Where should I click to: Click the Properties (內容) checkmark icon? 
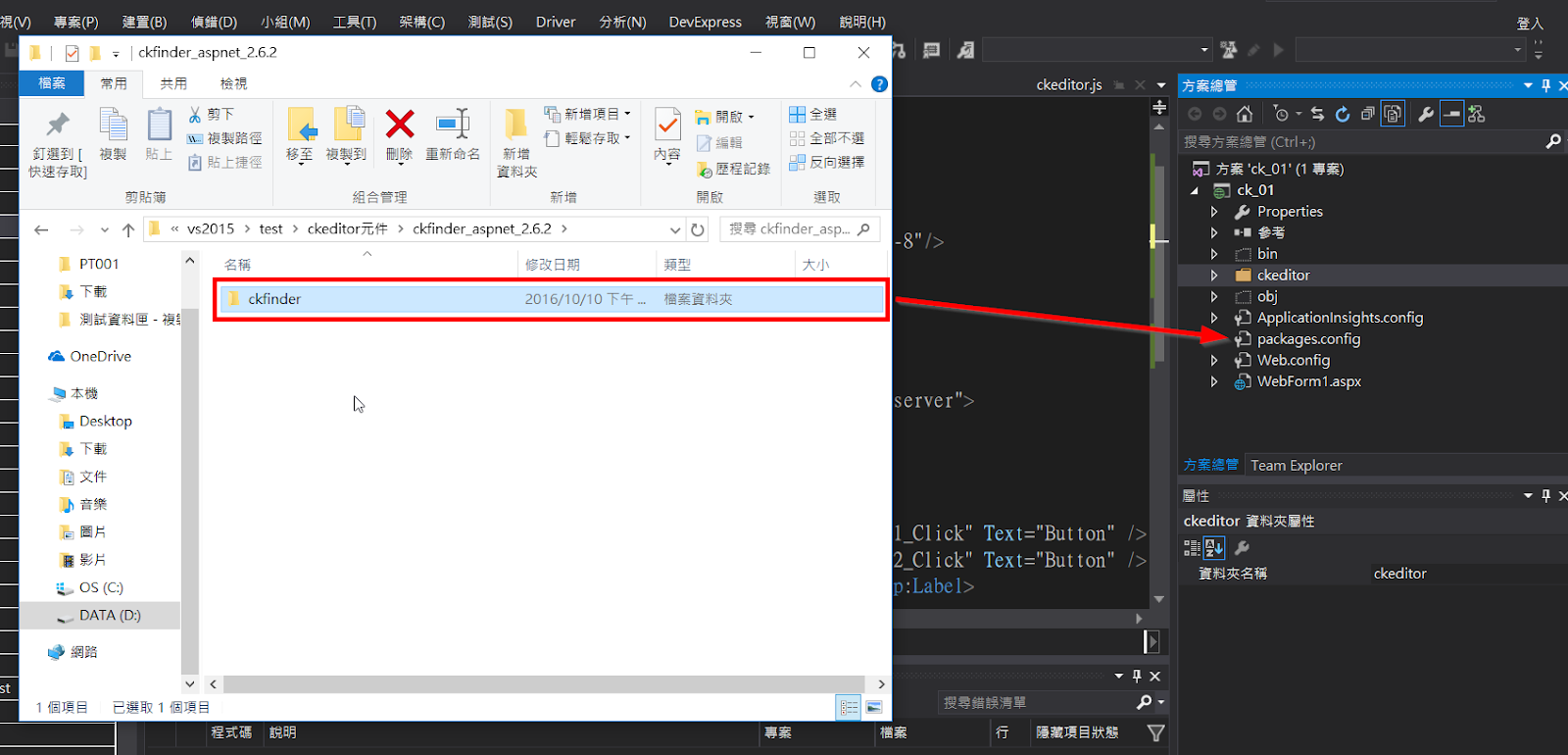point(667,125)
